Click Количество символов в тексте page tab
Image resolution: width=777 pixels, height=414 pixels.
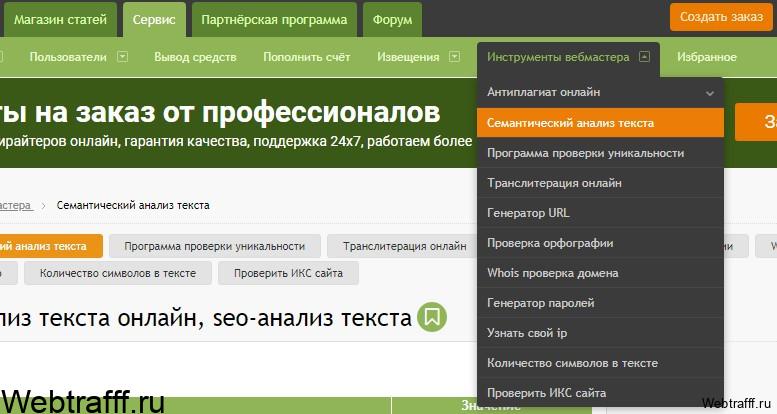[118, 273]
